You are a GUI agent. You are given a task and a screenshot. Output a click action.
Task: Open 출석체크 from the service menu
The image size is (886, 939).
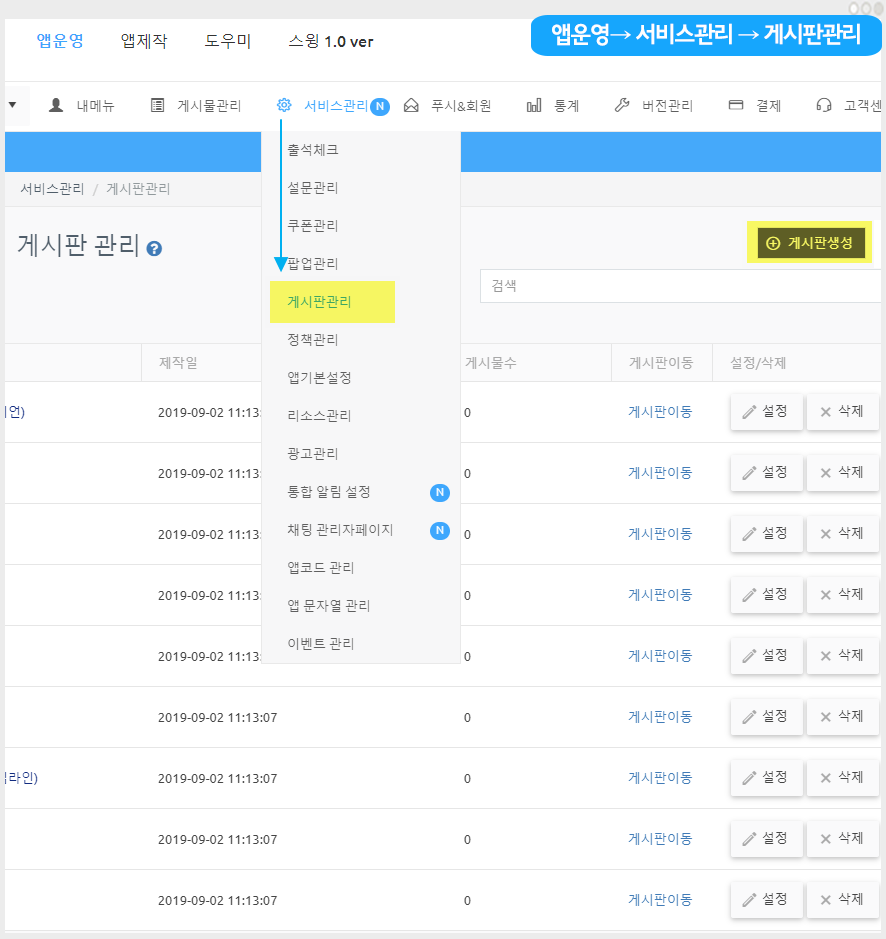[x=313, y=150]
